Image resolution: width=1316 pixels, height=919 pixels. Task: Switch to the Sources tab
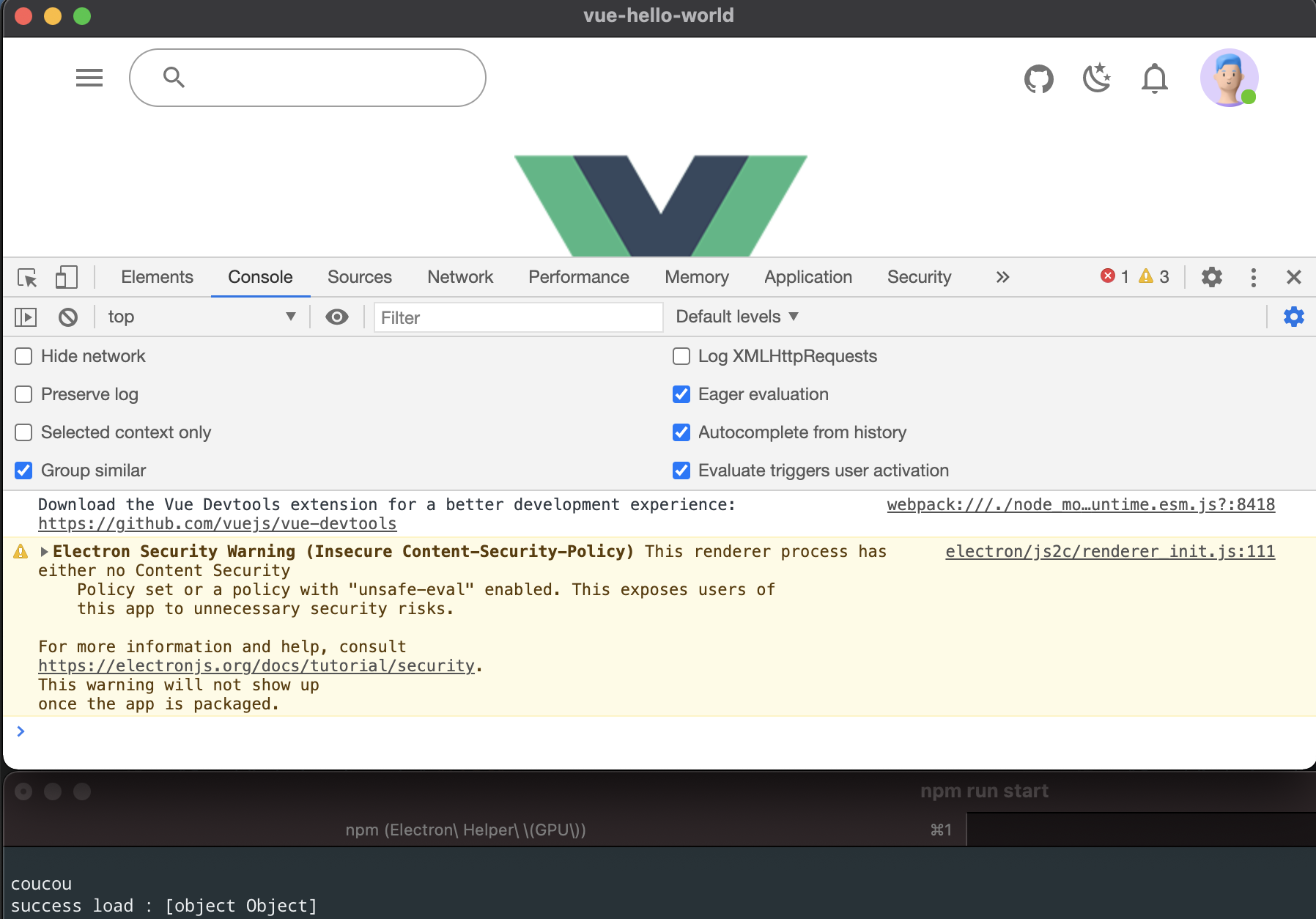pyautogui.click(x=360, y=277)
